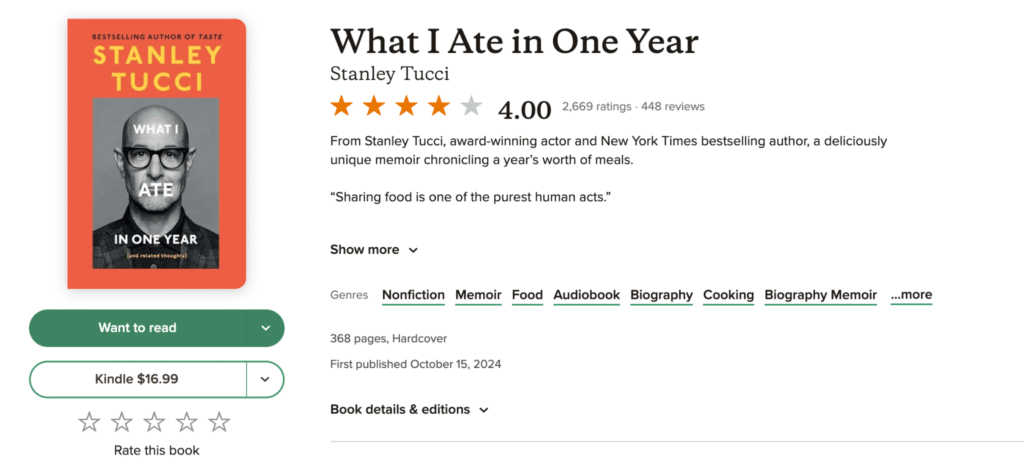The width and height of the screenshot is (1024, 458).
Task: Rate the book one star
Action: 89,422
